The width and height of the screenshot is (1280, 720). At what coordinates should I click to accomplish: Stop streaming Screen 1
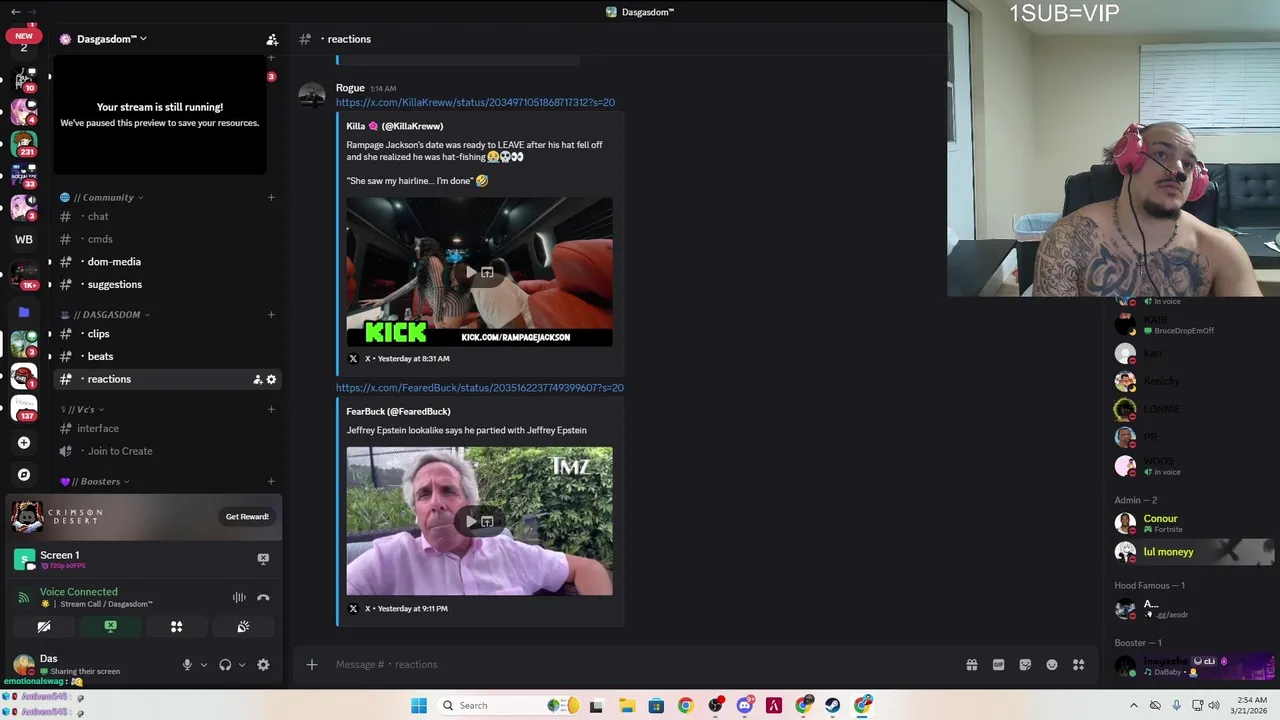[263, 559]
